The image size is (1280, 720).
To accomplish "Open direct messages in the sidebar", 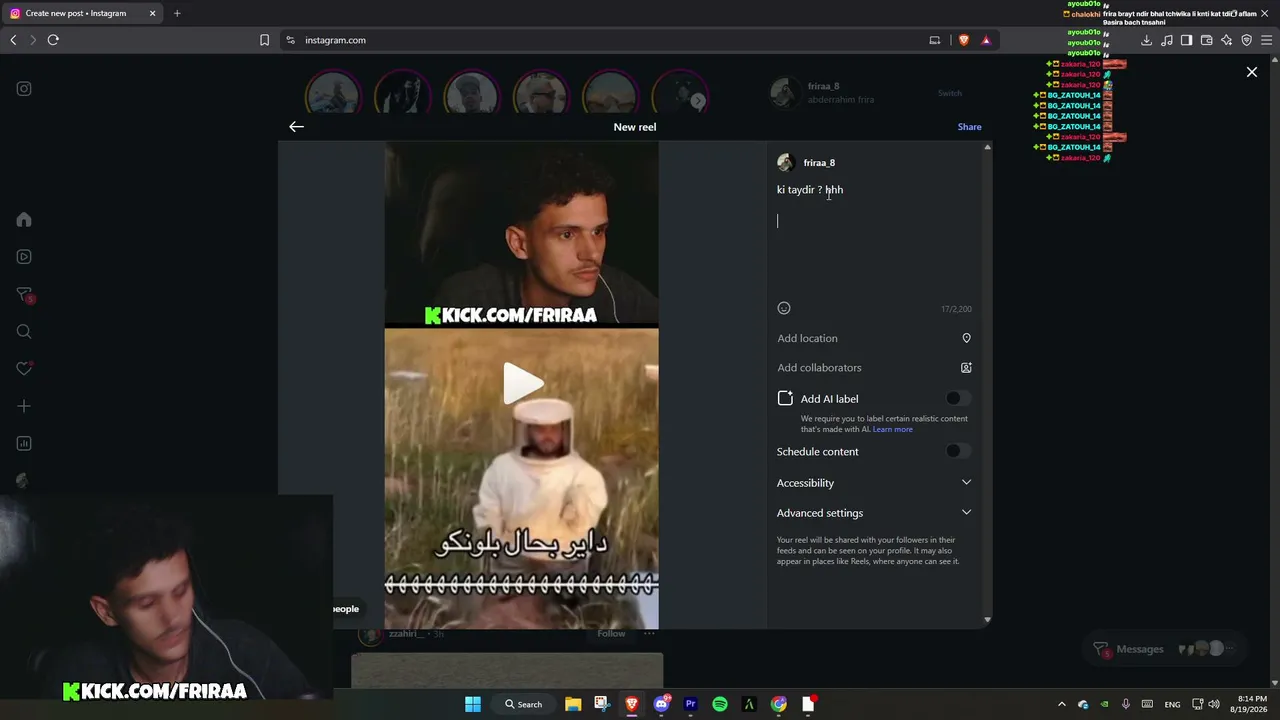I will (24, 295).
